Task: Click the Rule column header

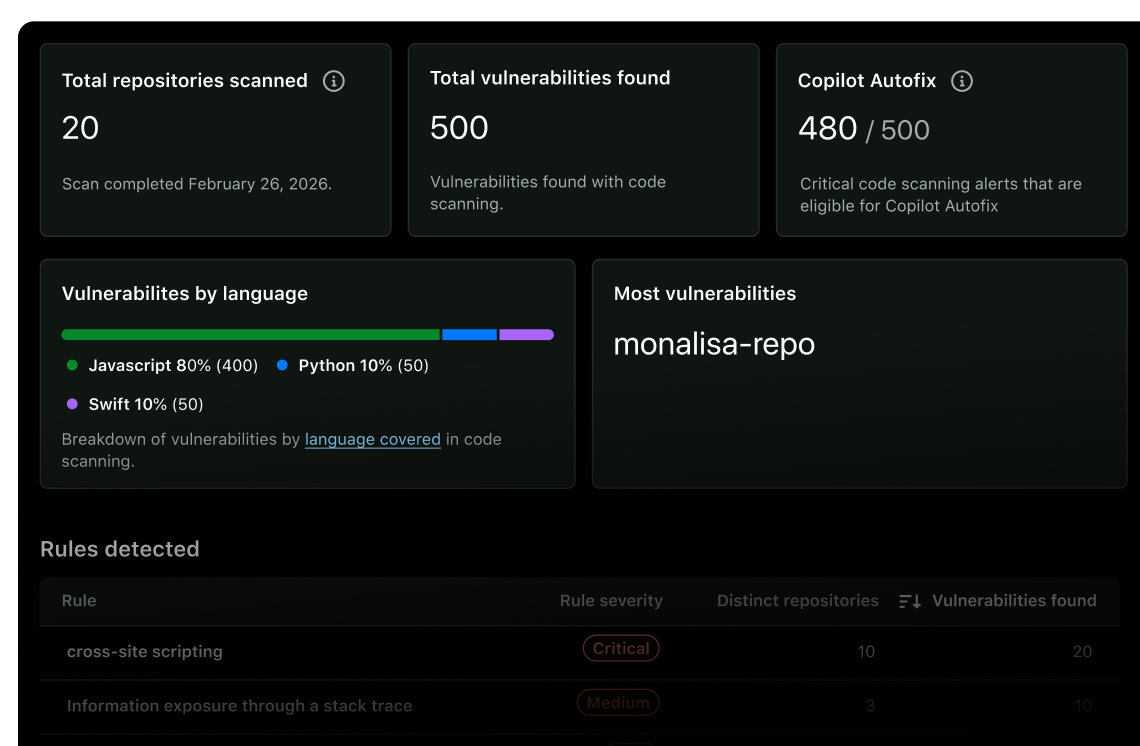Action: tap(79, 601)
